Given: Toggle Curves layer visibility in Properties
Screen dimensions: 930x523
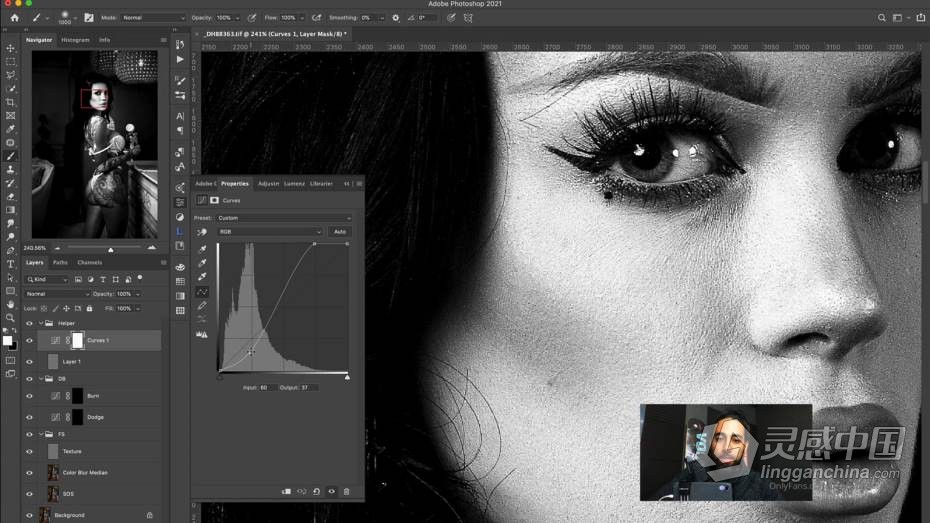Looking at the screenshot, I should [x=332, y=492].
